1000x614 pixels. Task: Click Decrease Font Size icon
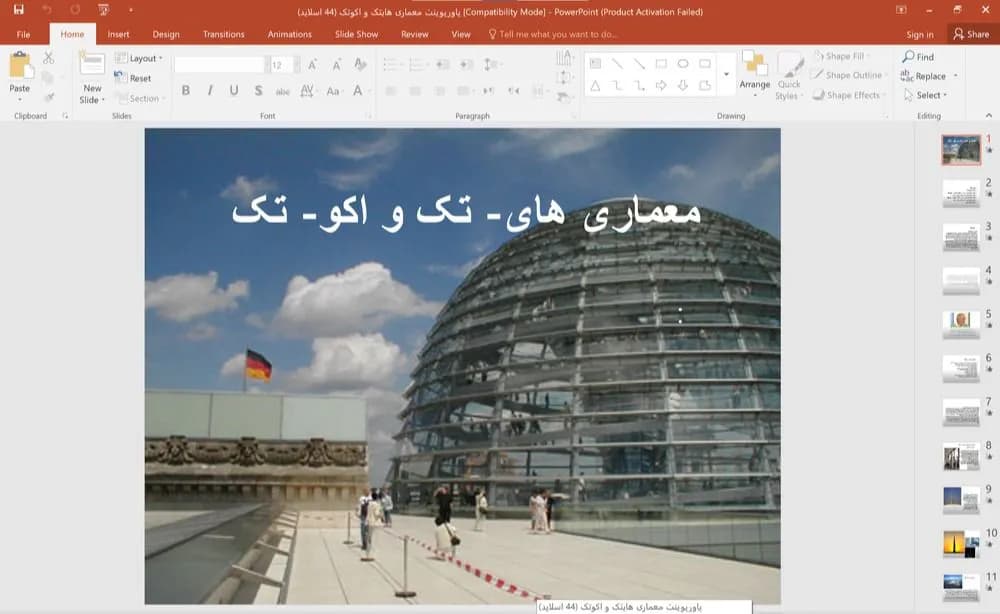tap(336, 64)
